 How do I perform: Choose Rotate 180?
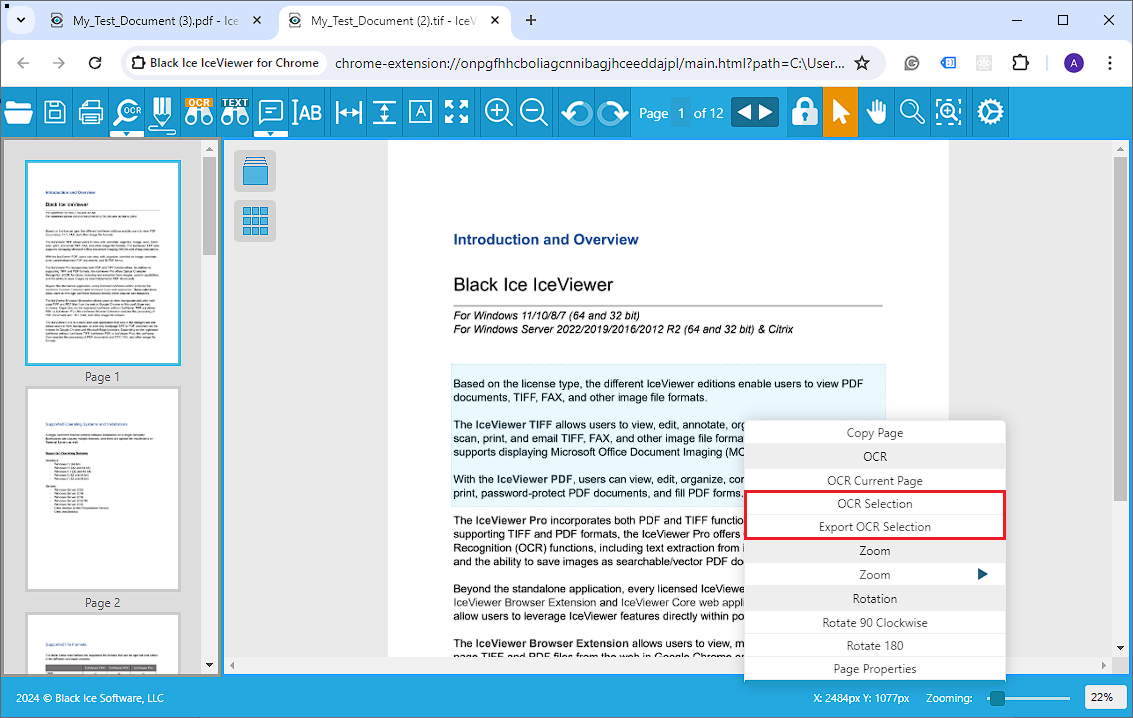pyautogui.click(x=874, y=646)
